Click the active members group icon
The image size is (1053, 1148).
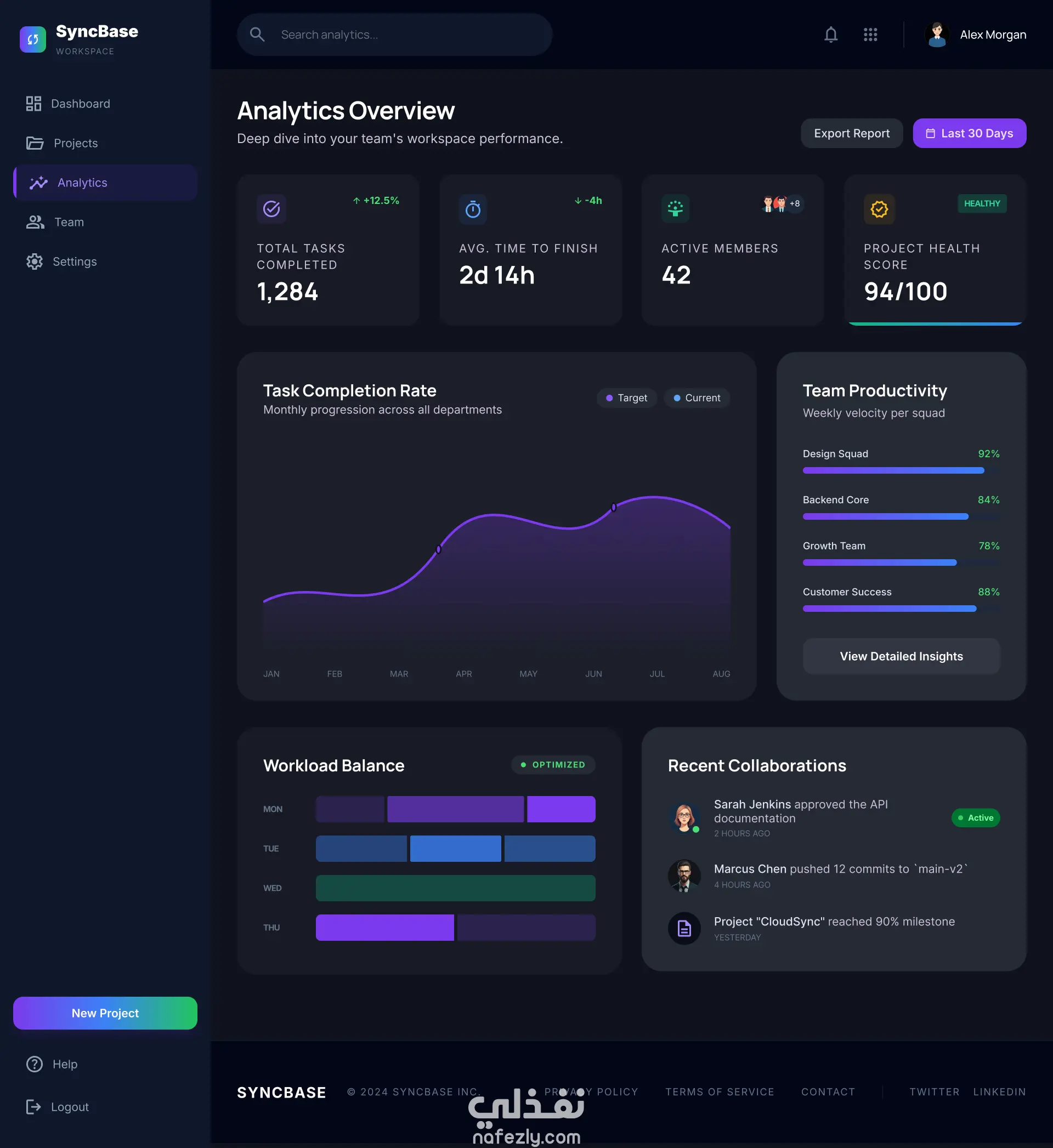675,209
